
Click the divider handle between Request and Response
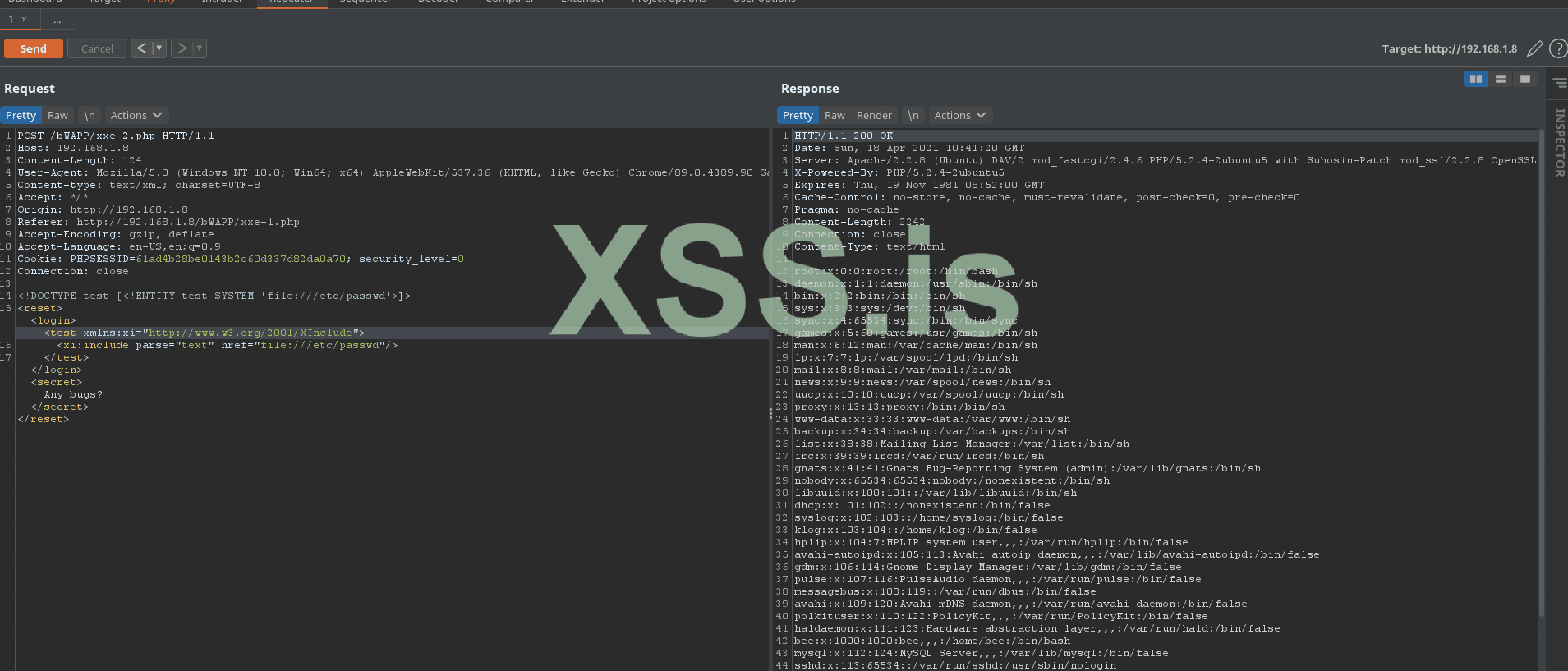coord(770,413)
